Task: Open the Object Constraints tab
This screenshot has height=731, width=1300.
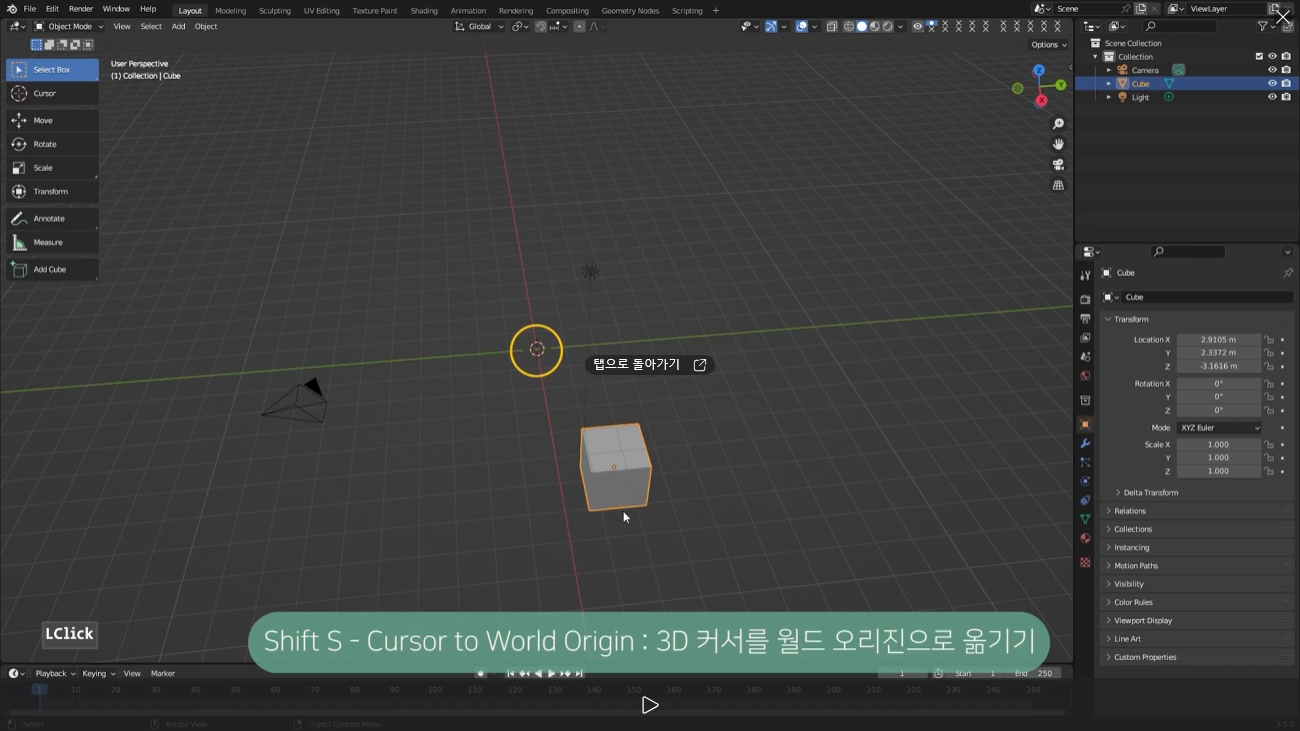Action: pos(1085,500)
